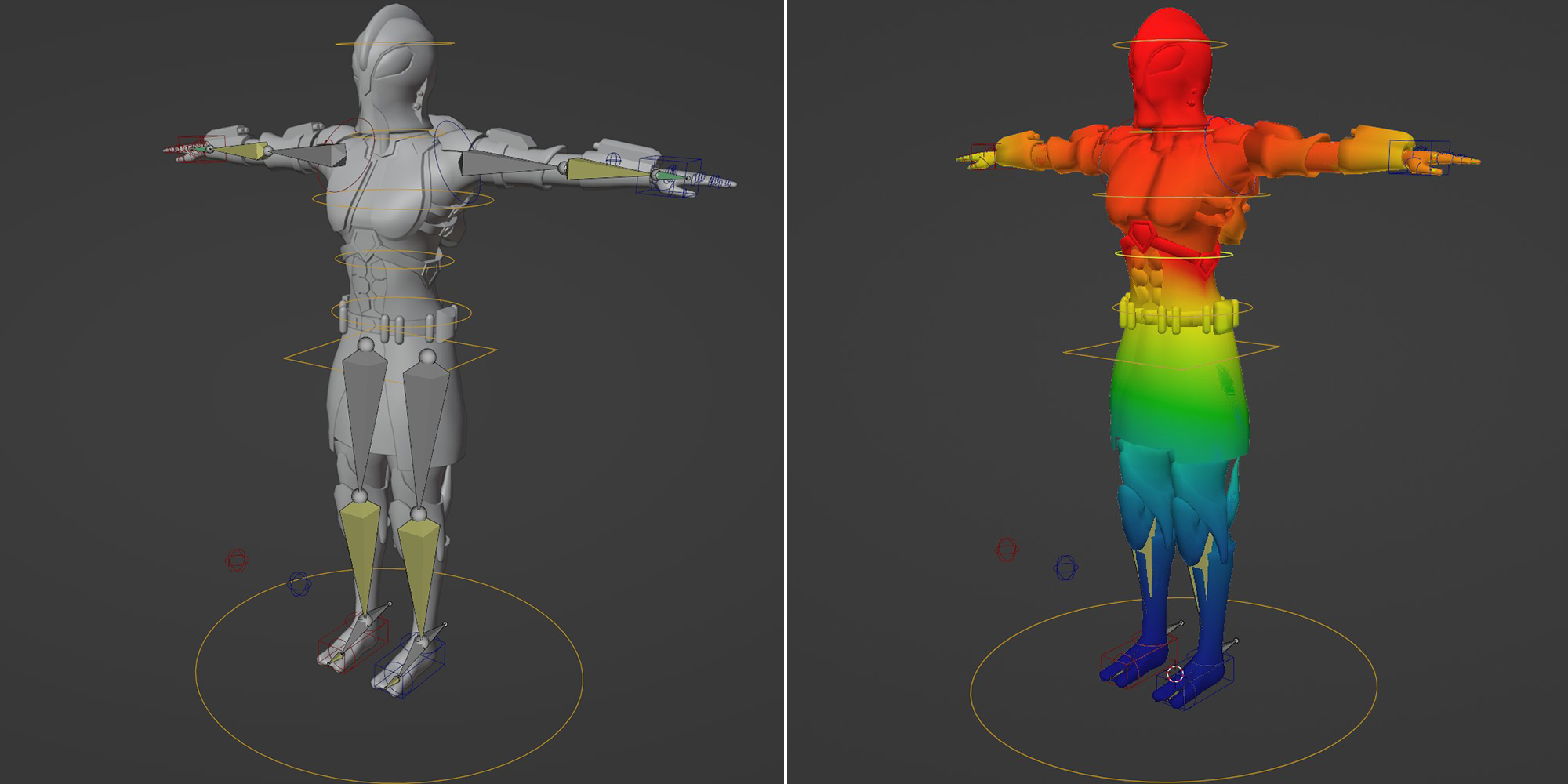
Task: Select red foot IK box in left viewport
Action: (353, 642)
